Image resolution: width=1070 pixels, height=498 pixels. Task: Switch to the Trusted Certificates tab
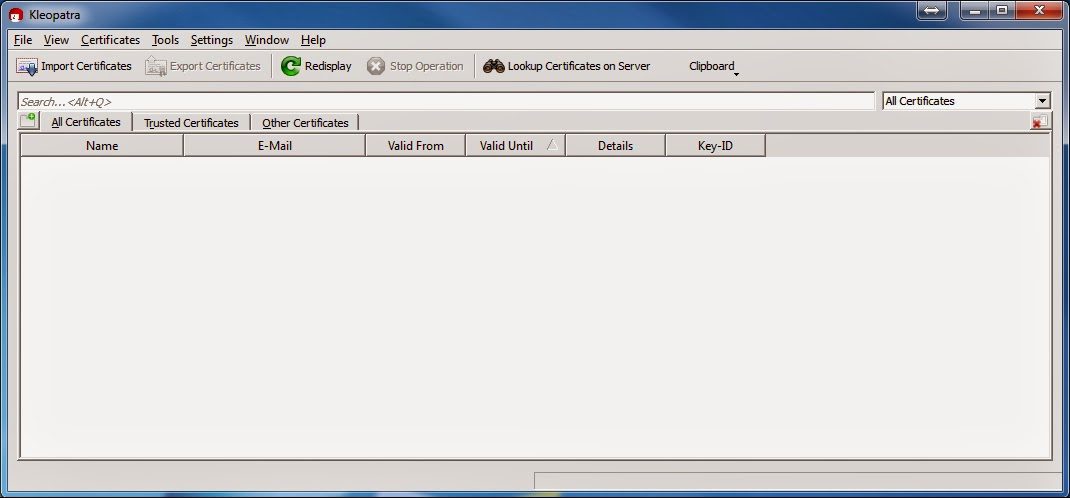coord(191,123)
